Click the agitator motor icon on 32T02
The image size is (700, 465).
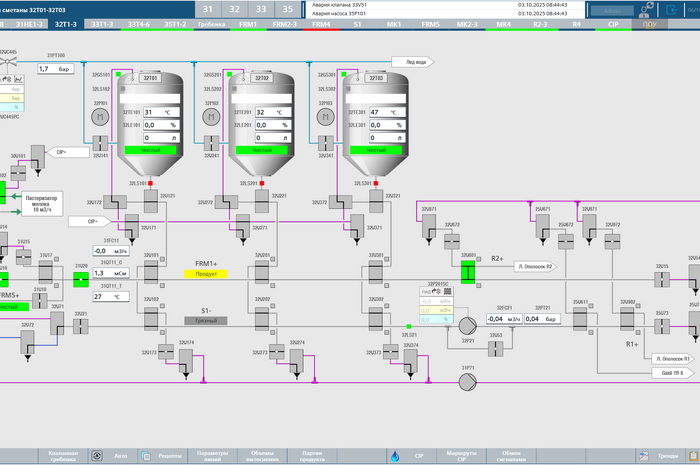[x=212, y=117]
